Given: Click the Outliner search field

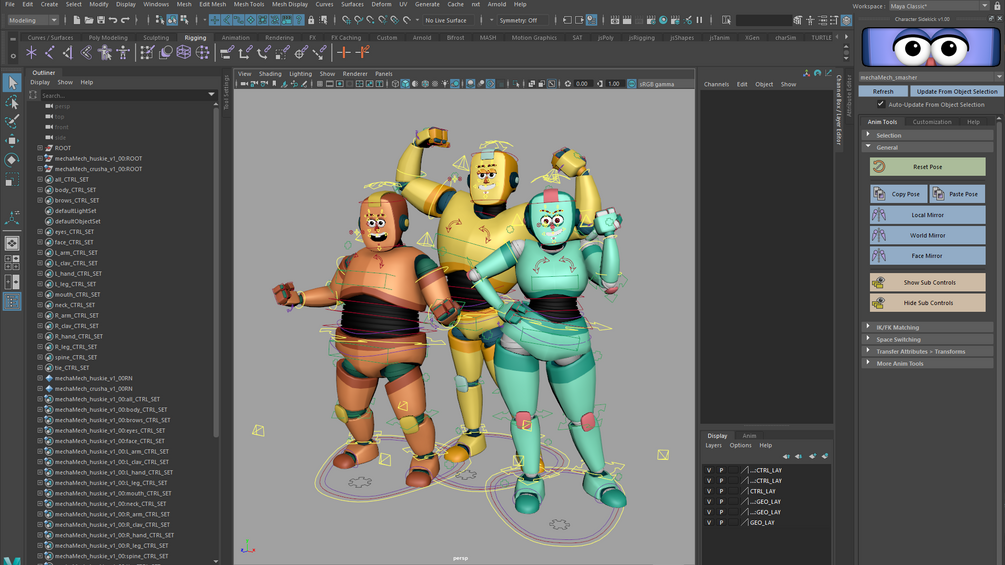Looking at the screenshot, I should 128,95.
